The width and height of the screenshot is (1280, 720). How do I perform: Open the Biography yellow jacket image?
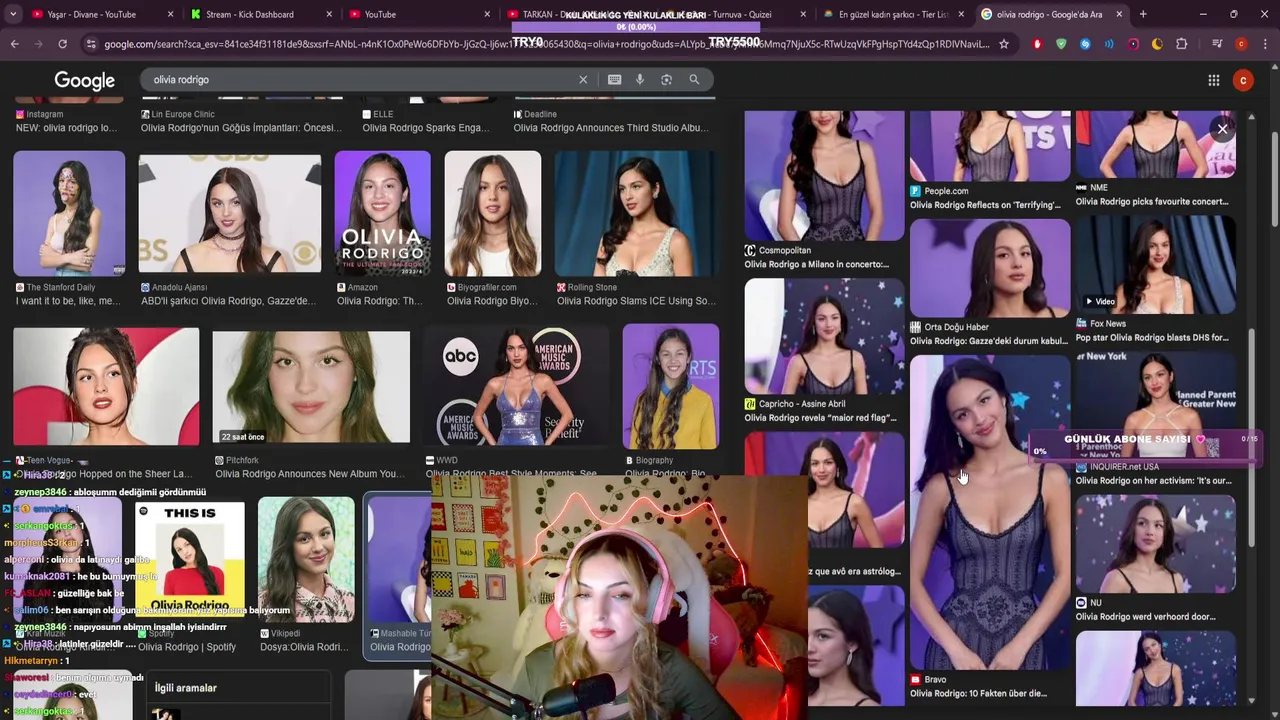[670, 385]
